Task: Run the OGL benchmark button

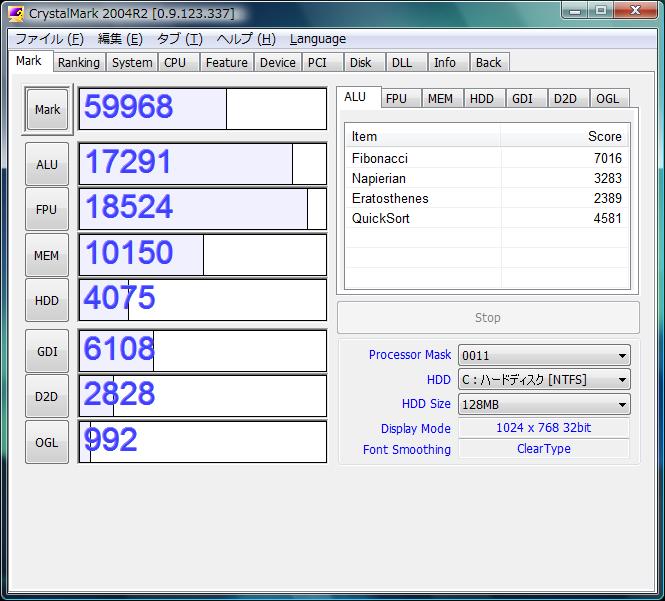Action: point(47,442)
